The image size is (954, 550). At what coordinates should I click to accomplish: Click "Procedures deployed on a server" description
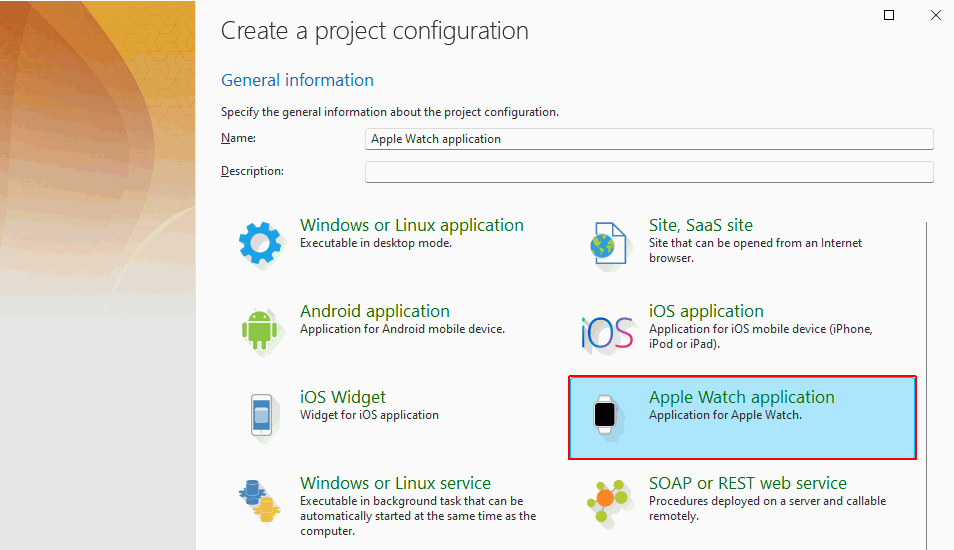click(768, 508)
